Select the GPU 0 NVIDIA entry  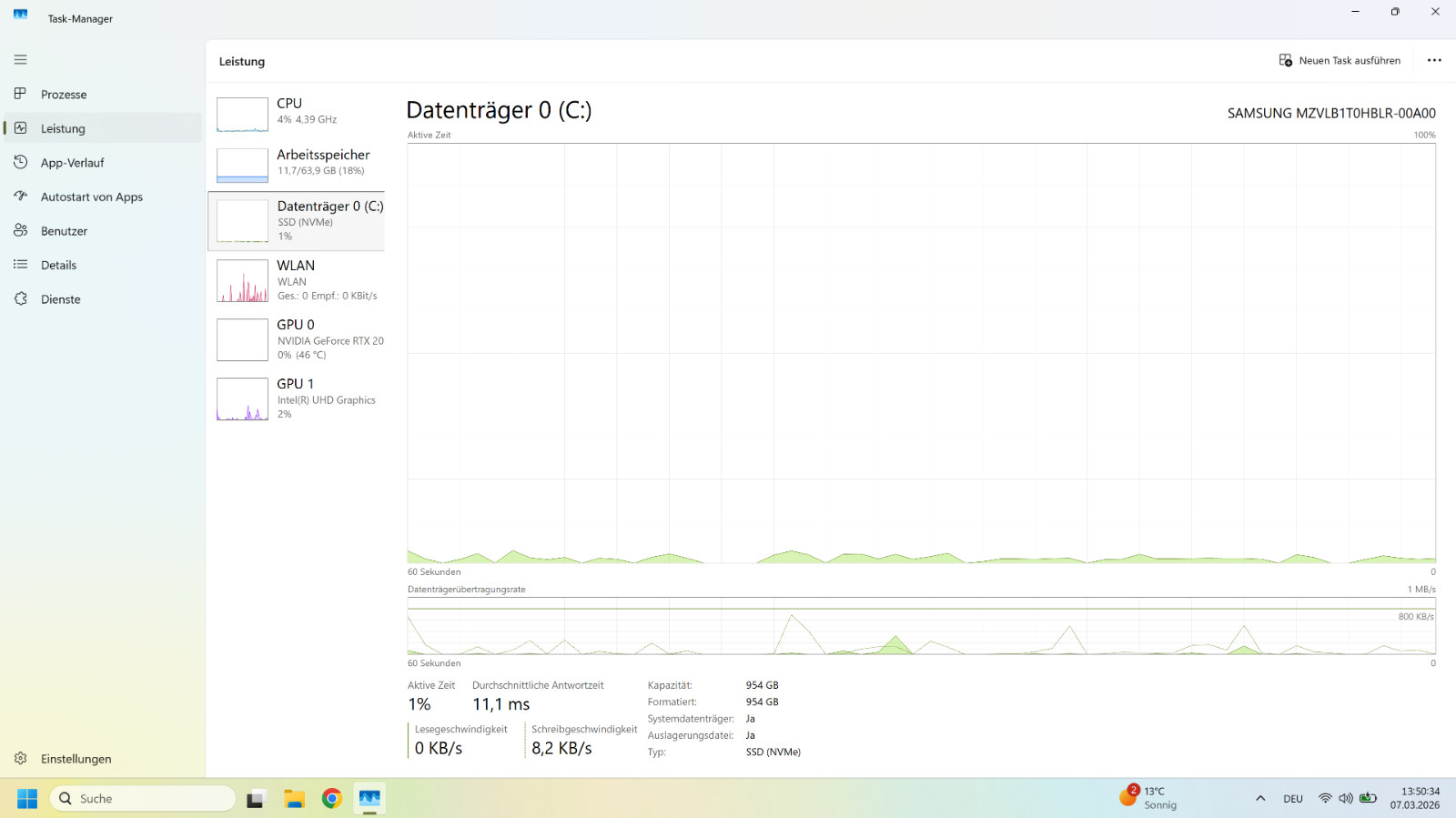pyautogui.click(x=297, y=339)
